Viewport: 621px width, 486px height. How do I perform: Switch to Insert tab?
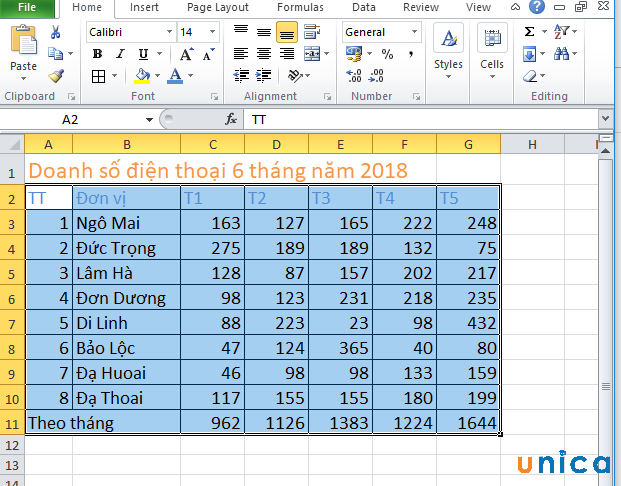tap(144, 7)
